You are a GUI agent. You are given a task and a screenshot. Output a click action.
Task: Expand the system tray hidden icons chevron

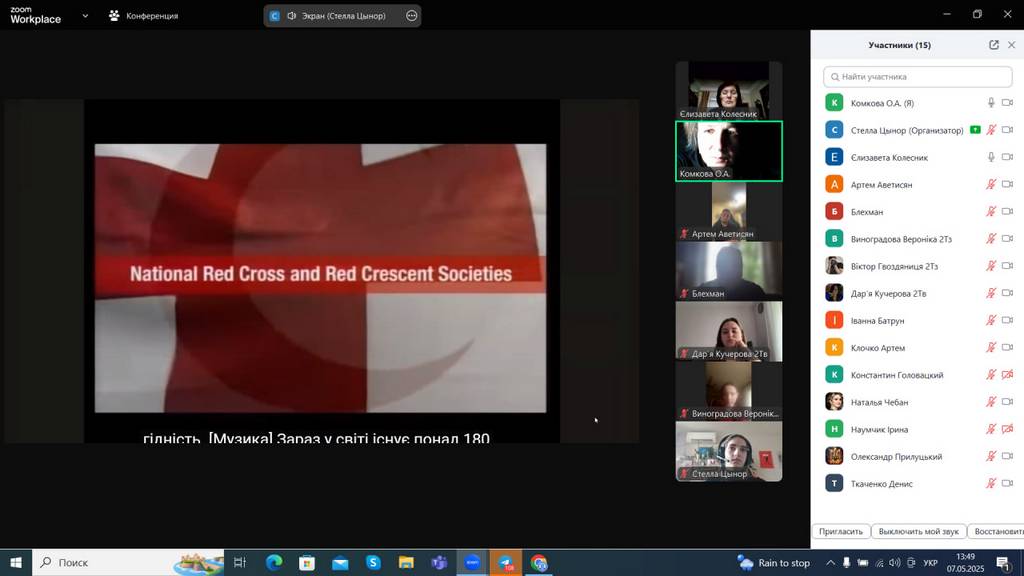tap(830, 562)
